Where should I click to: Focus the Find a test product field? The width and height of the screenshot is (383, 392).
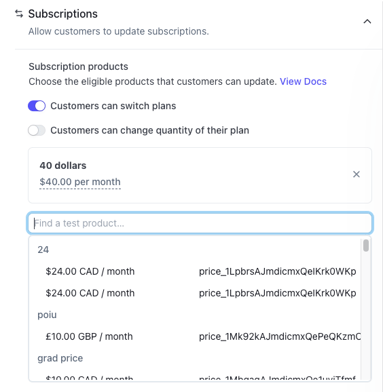(x=200, y=223)
